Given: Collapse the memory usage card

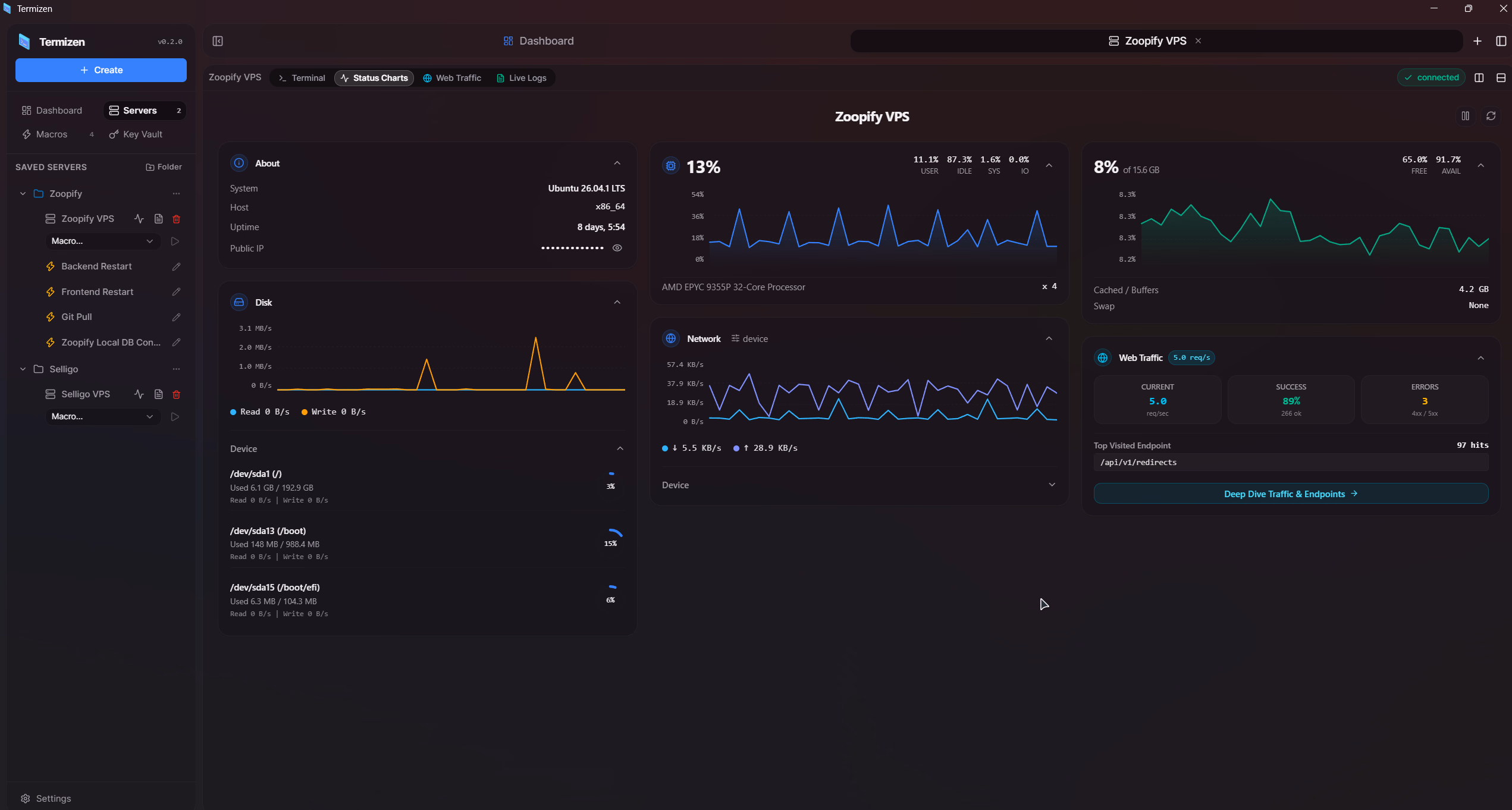Looking at the screenshot, I should [1481, 165].
